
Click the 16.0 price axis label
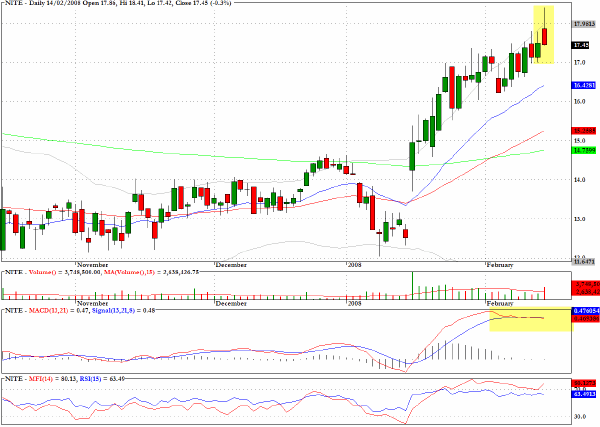tap(579, 101)
